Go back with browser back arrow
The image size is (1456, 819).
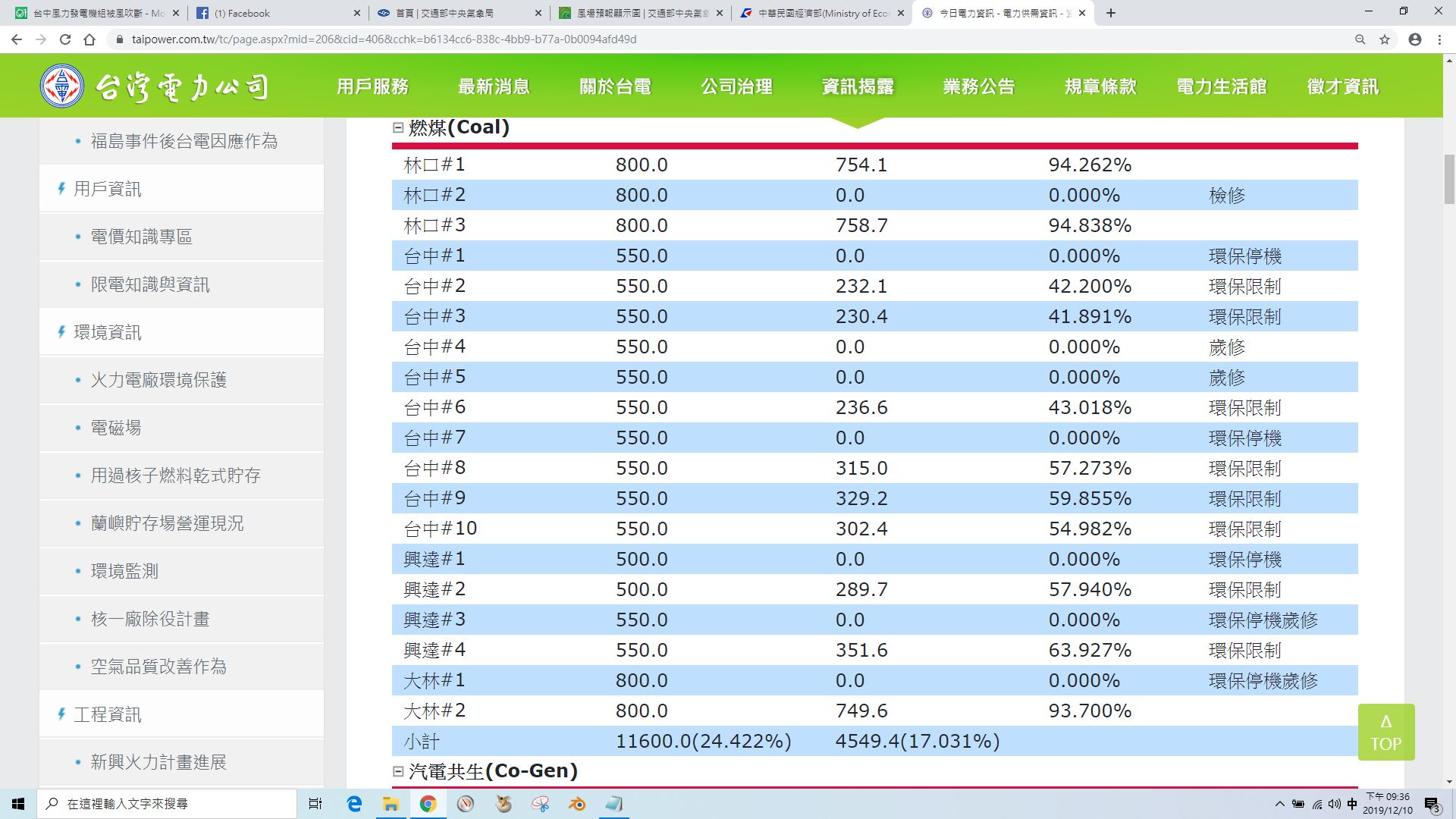click(x=17, y=39)
